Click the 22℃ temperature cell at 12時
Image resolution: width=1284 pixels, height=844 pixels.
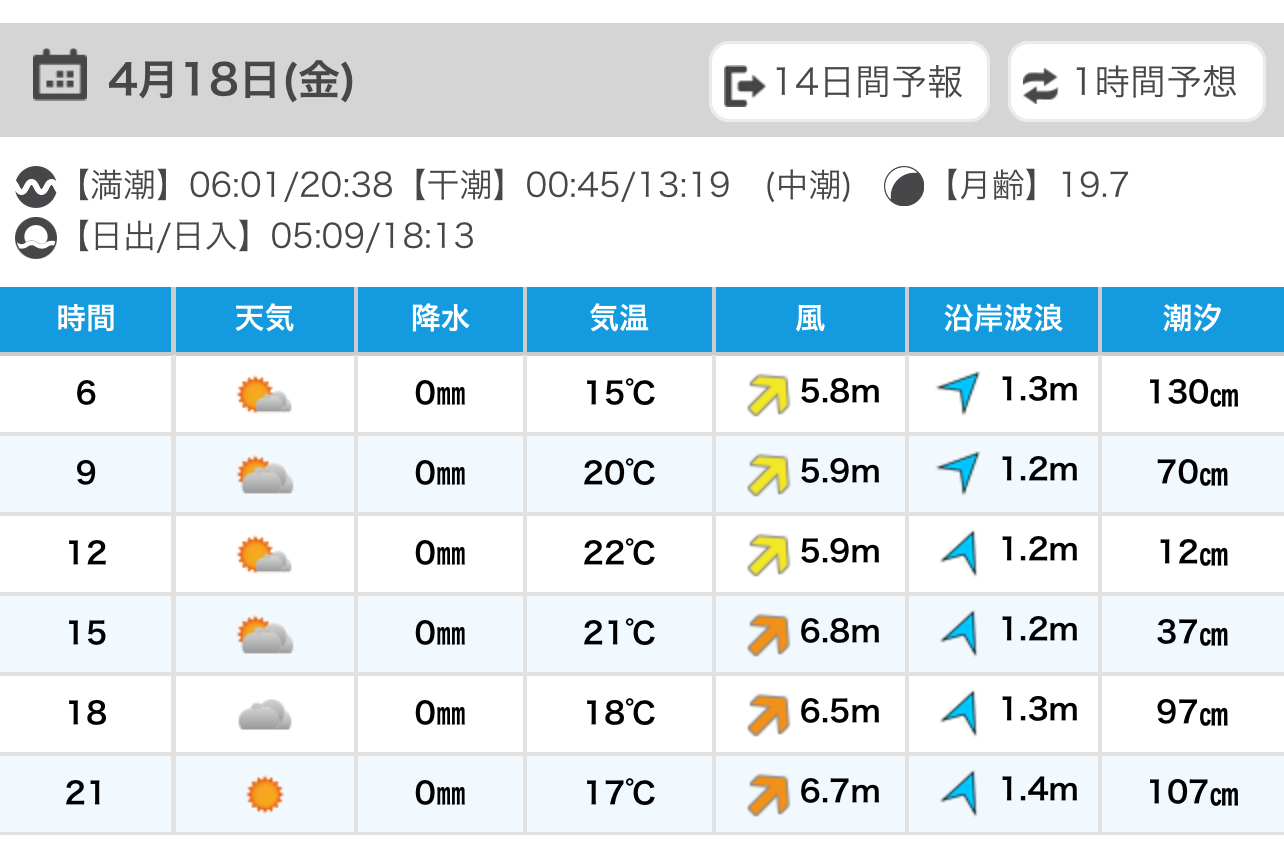pyautogui.click(x=619, y=553)
